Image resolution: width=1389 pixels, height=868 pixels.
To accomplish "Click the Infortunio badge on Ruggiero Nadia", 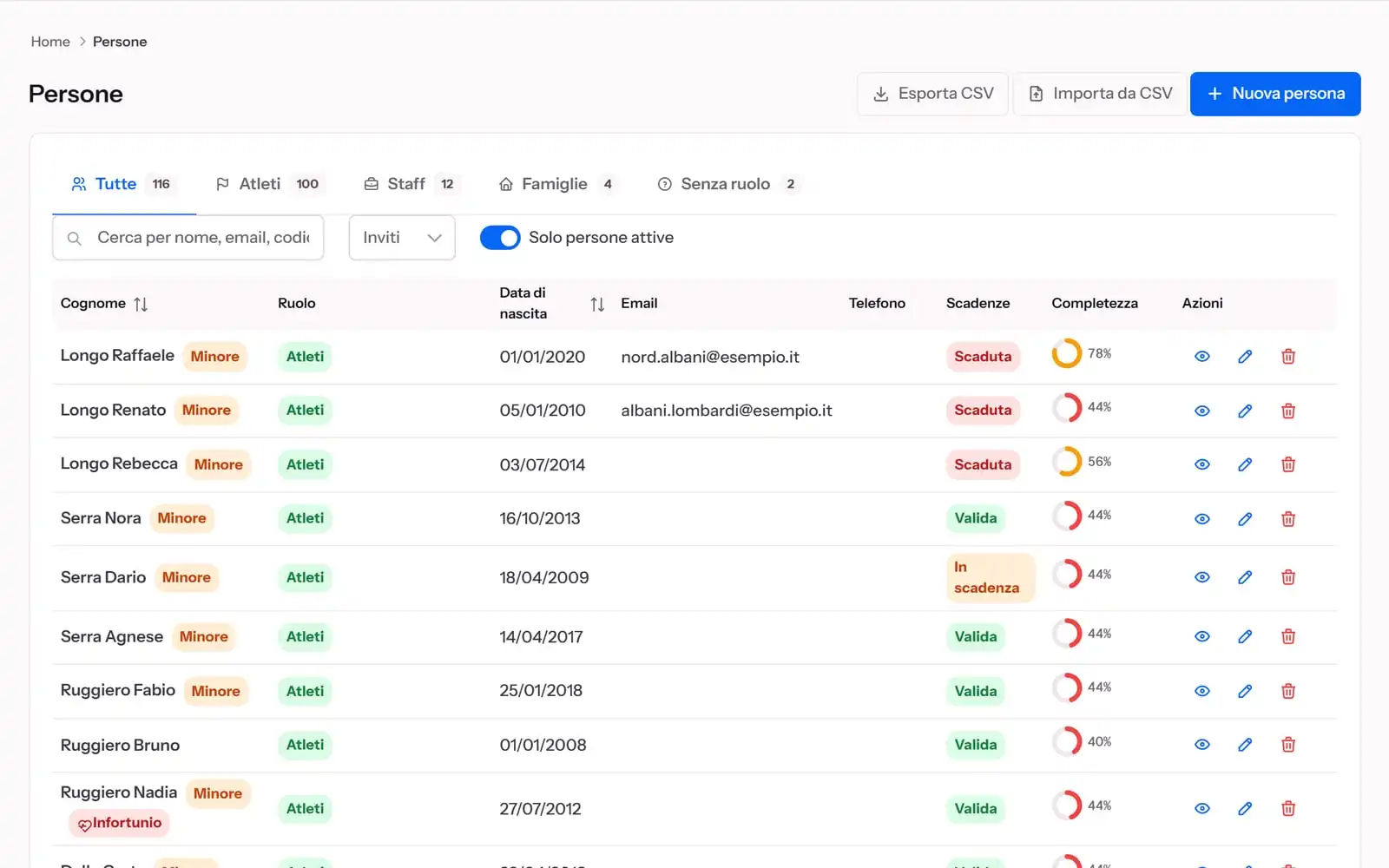I will click(x=120, y=823).
